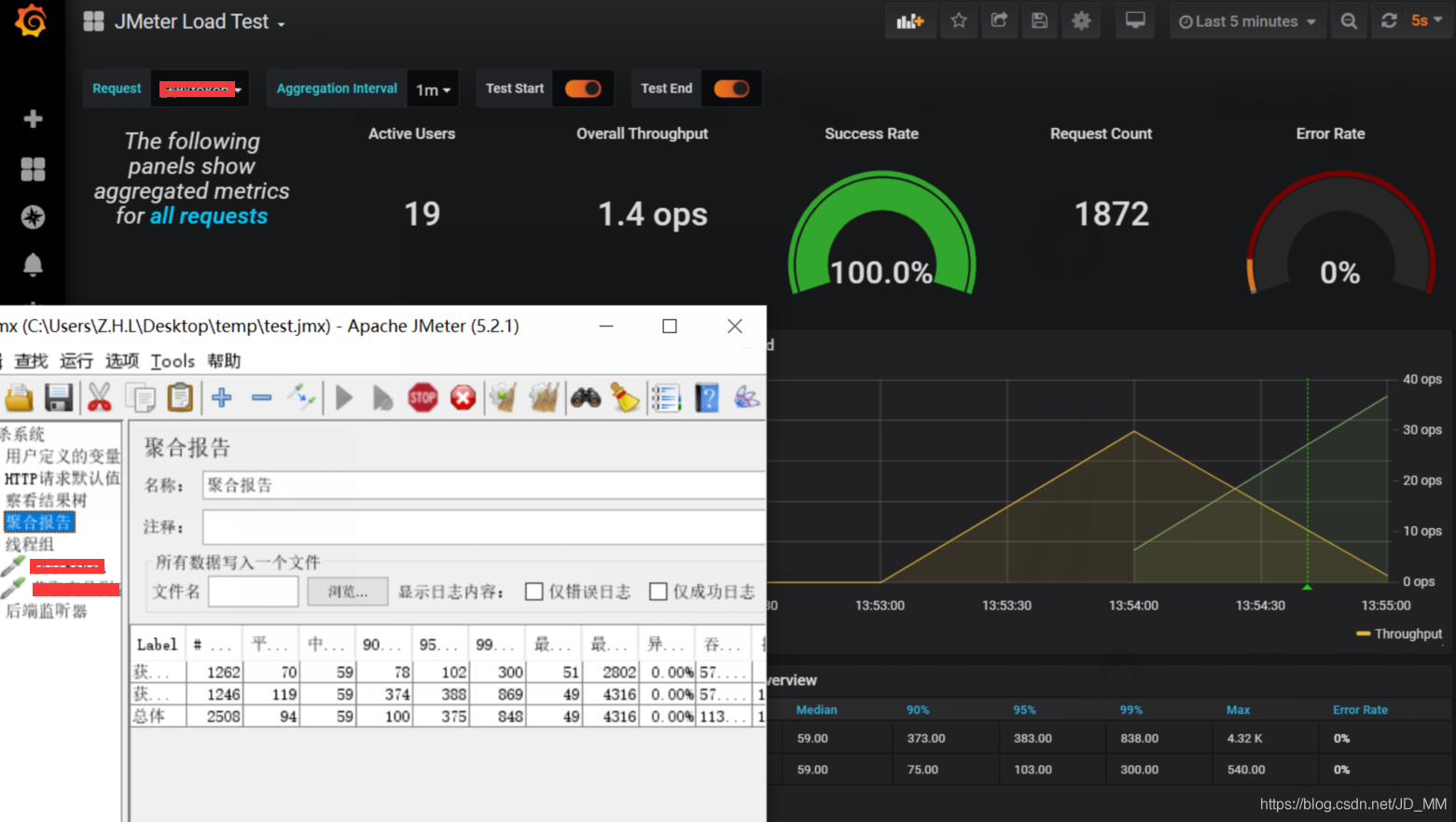Image resolution: width=1456 pixels, height=822 pixels.
Task: Click JMeter open folder toolbar icon
Action: (x=19, y=397)
